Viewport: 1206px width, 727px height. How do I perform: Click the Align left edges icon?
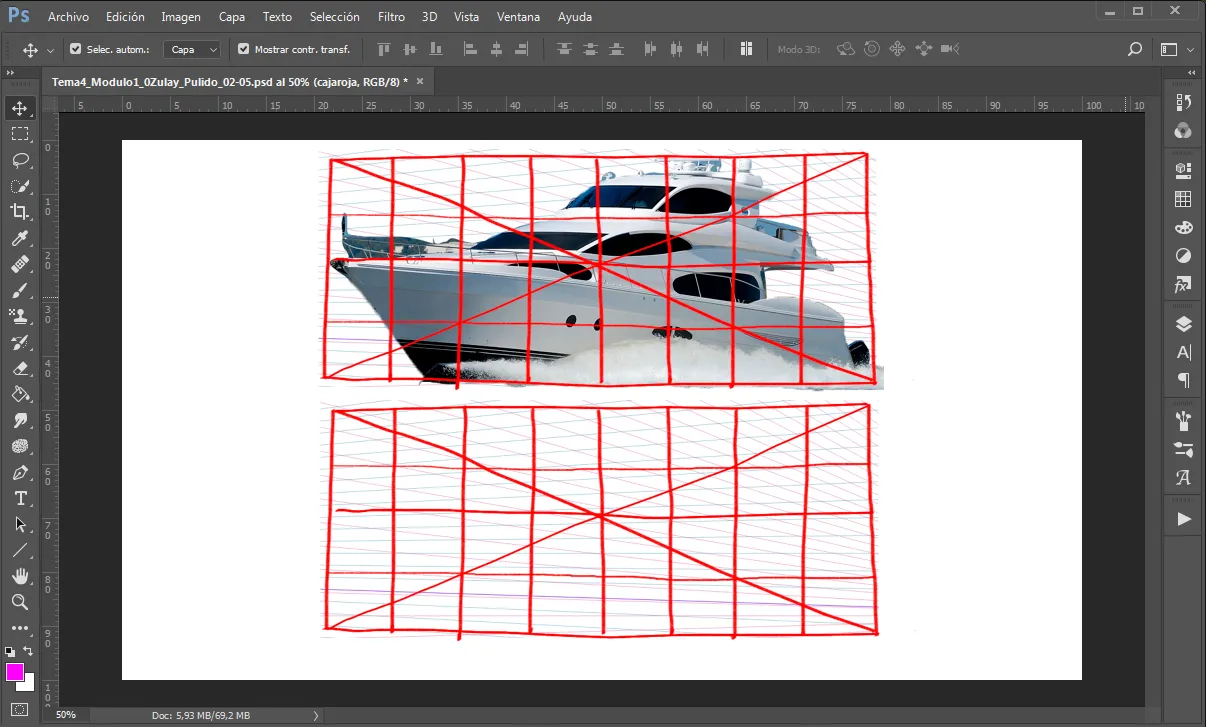pos(470,49)
